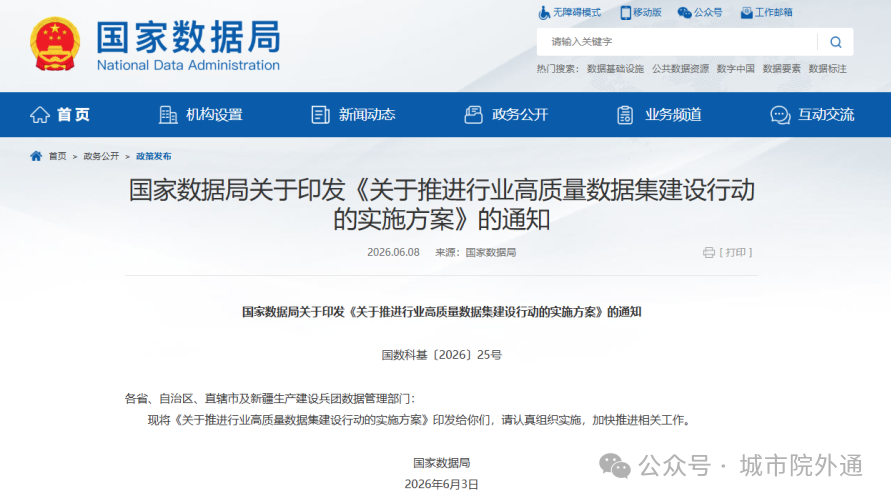The width and height of the screenshot is (891, 501).
Task: Open the 首页 navigation tab
Action: pyautogui.click(x=73, y=115)
